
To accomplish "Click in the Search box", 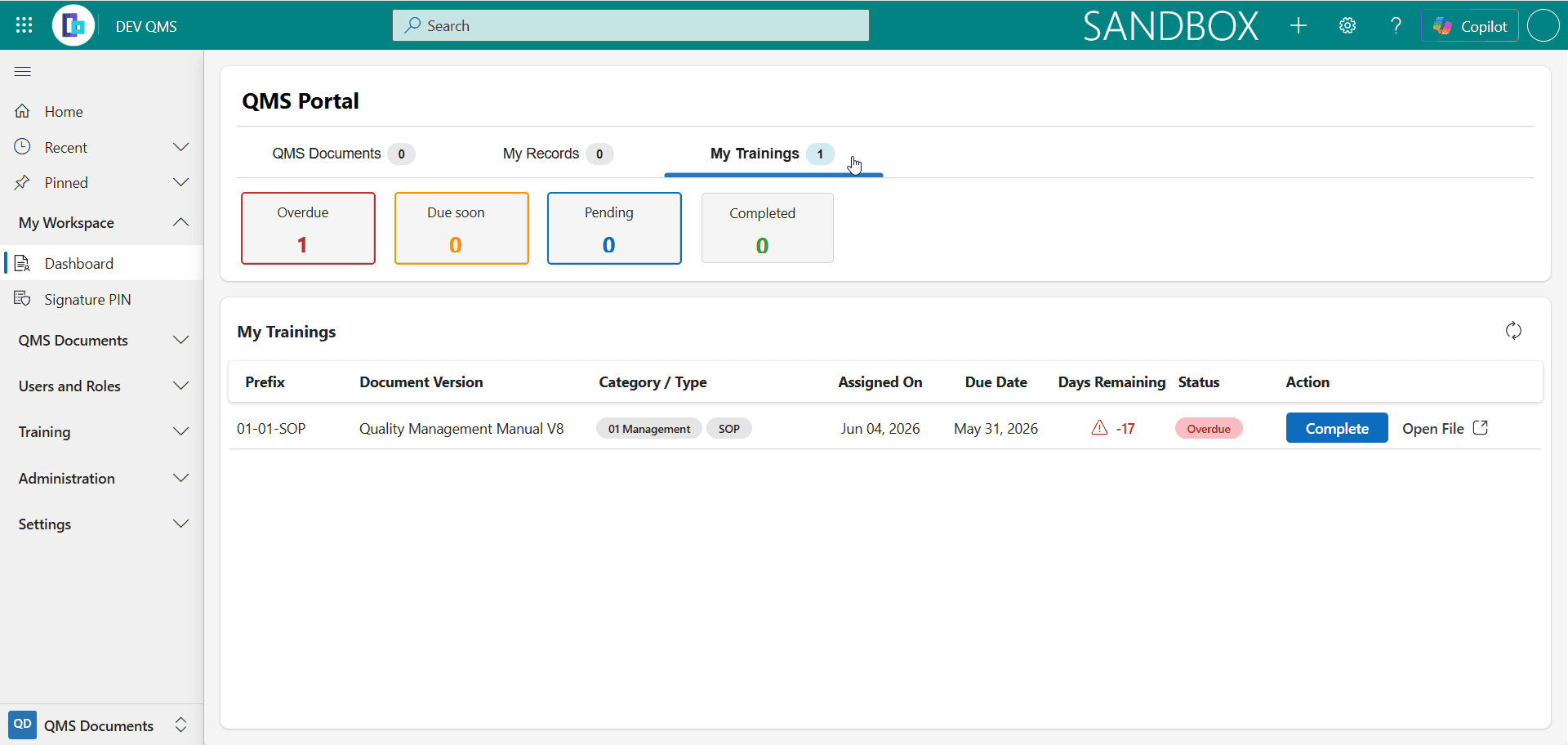I will [x=630, y=25].
